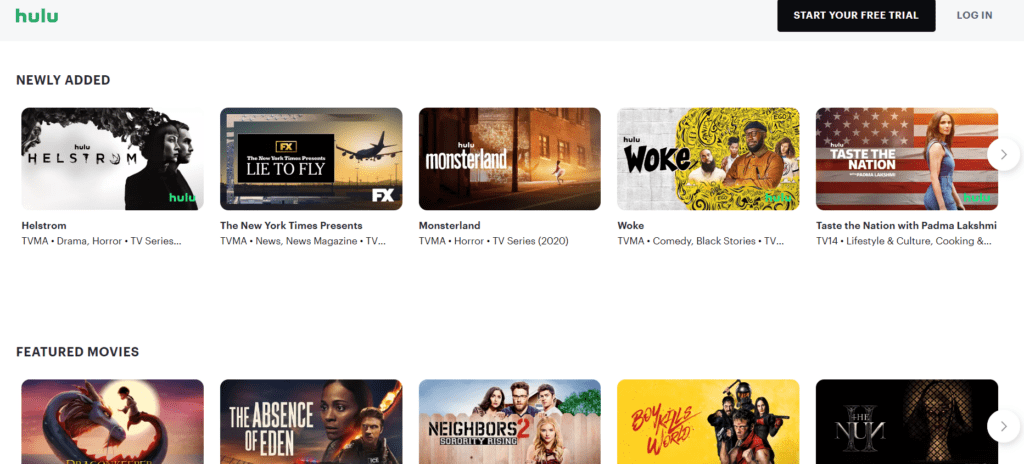Select Neighbors 2 Sorority Rising poster
1024x464 pixels.
[509, 422]
